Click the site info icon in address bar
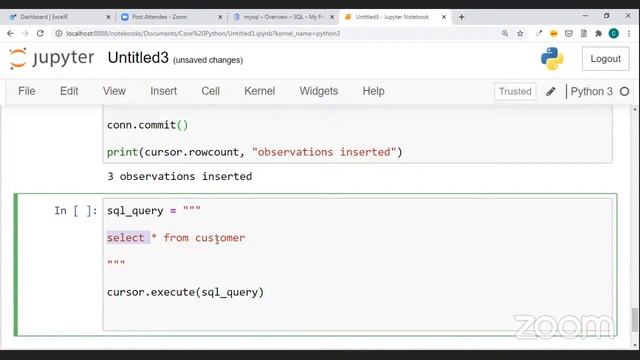The height and width of the screenshot is (360, 640). tap(59, 33)
